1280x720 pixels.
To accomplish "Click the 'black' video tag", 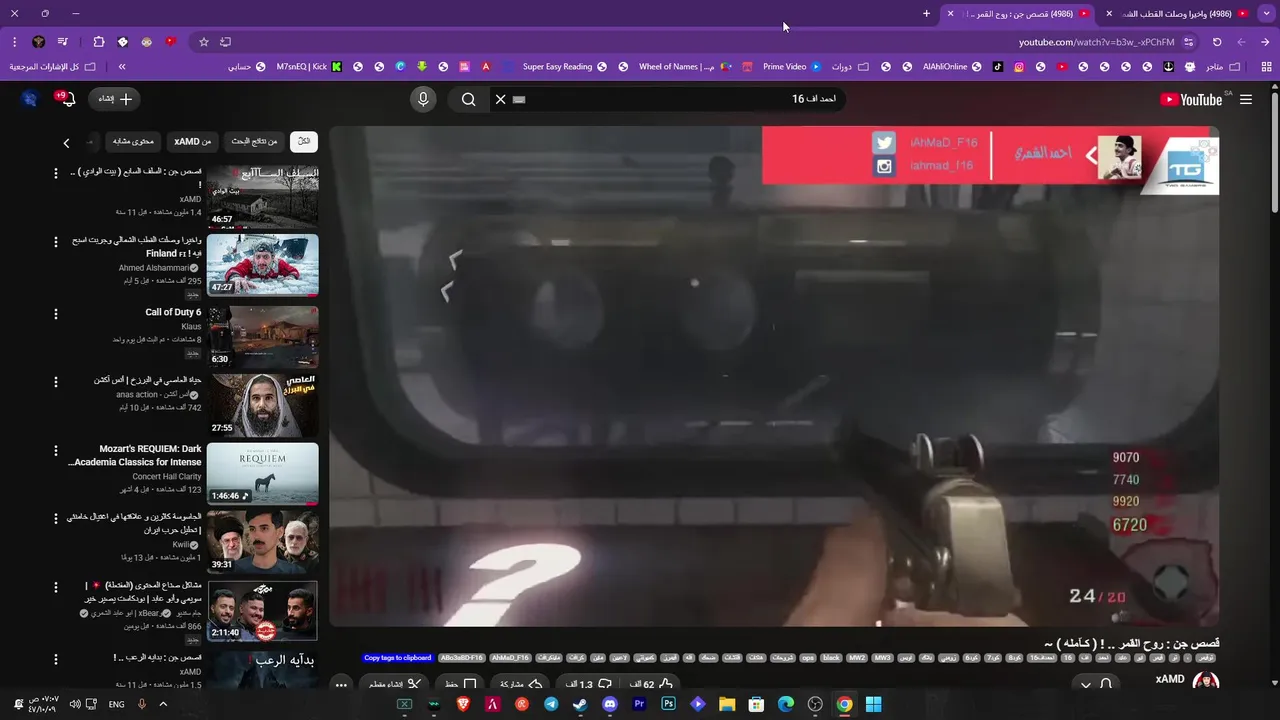I will pyautogui.click(x=831, y=658).
